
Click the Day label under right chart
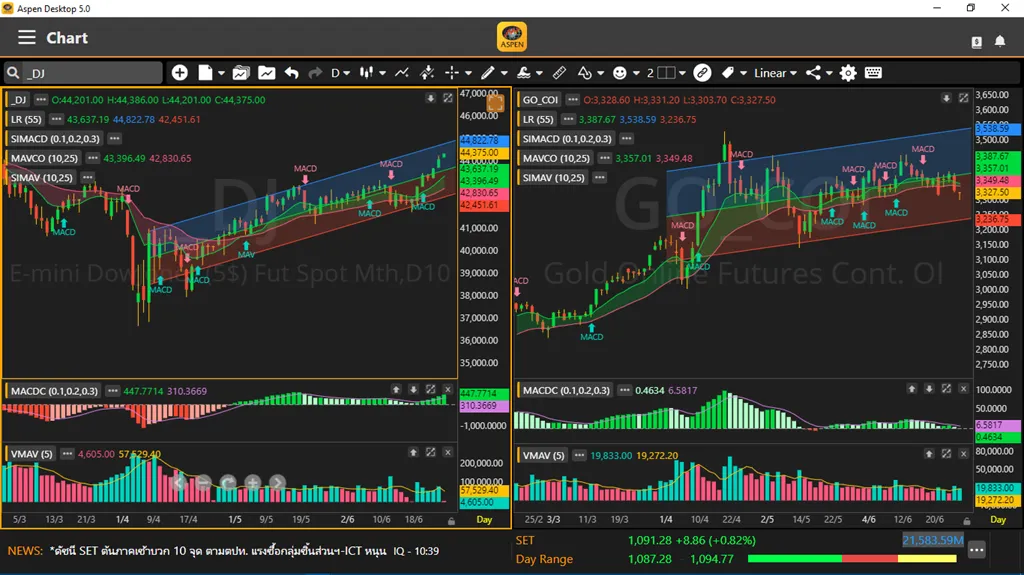[997, 520]
